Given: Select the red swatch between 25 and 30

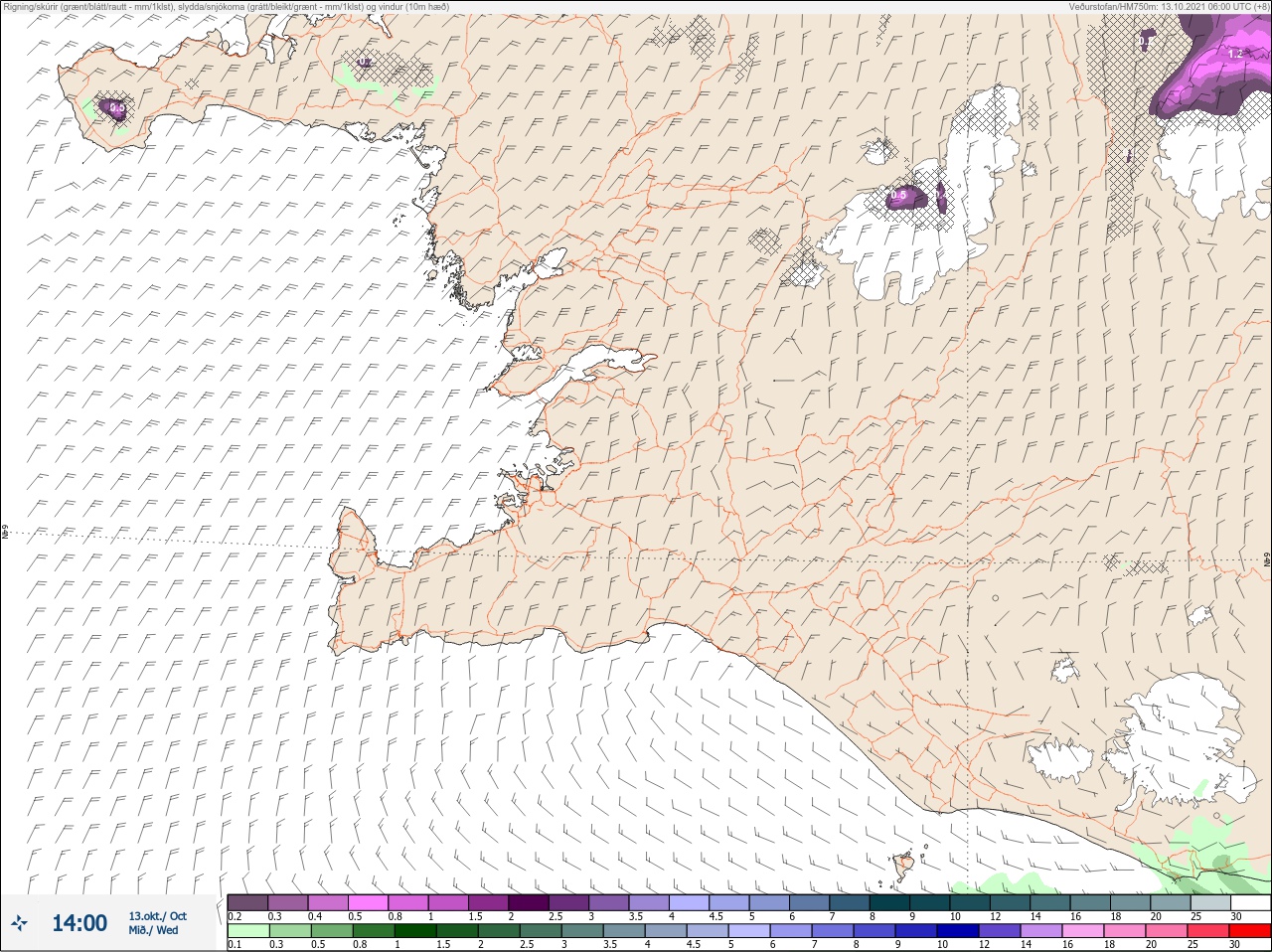Looking at the screenshot, I should tap(1209, 931).
